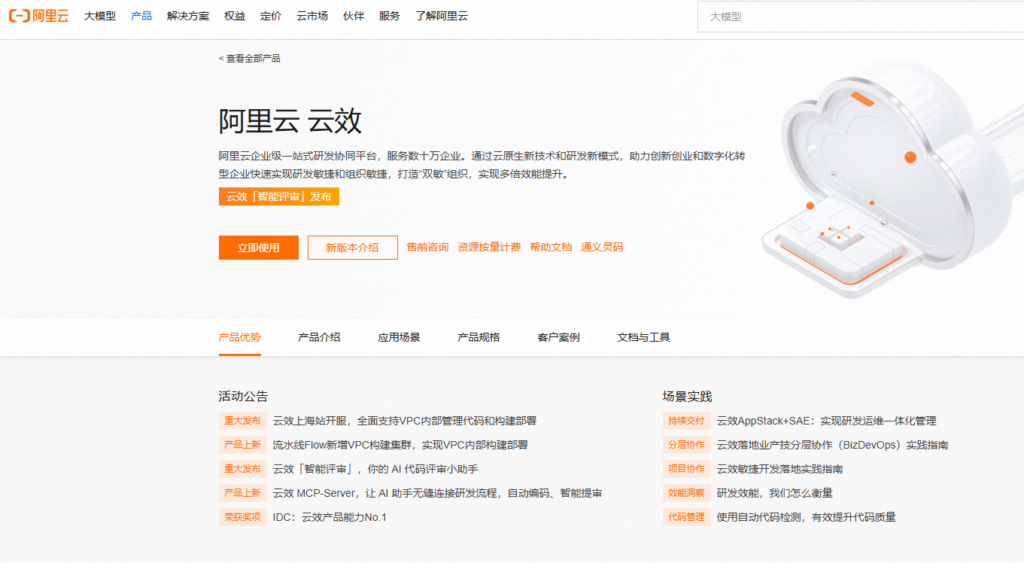Viewport: 1024px width, 563px height.
Task: Click the 立即使用 button
Action: (259, 248)
